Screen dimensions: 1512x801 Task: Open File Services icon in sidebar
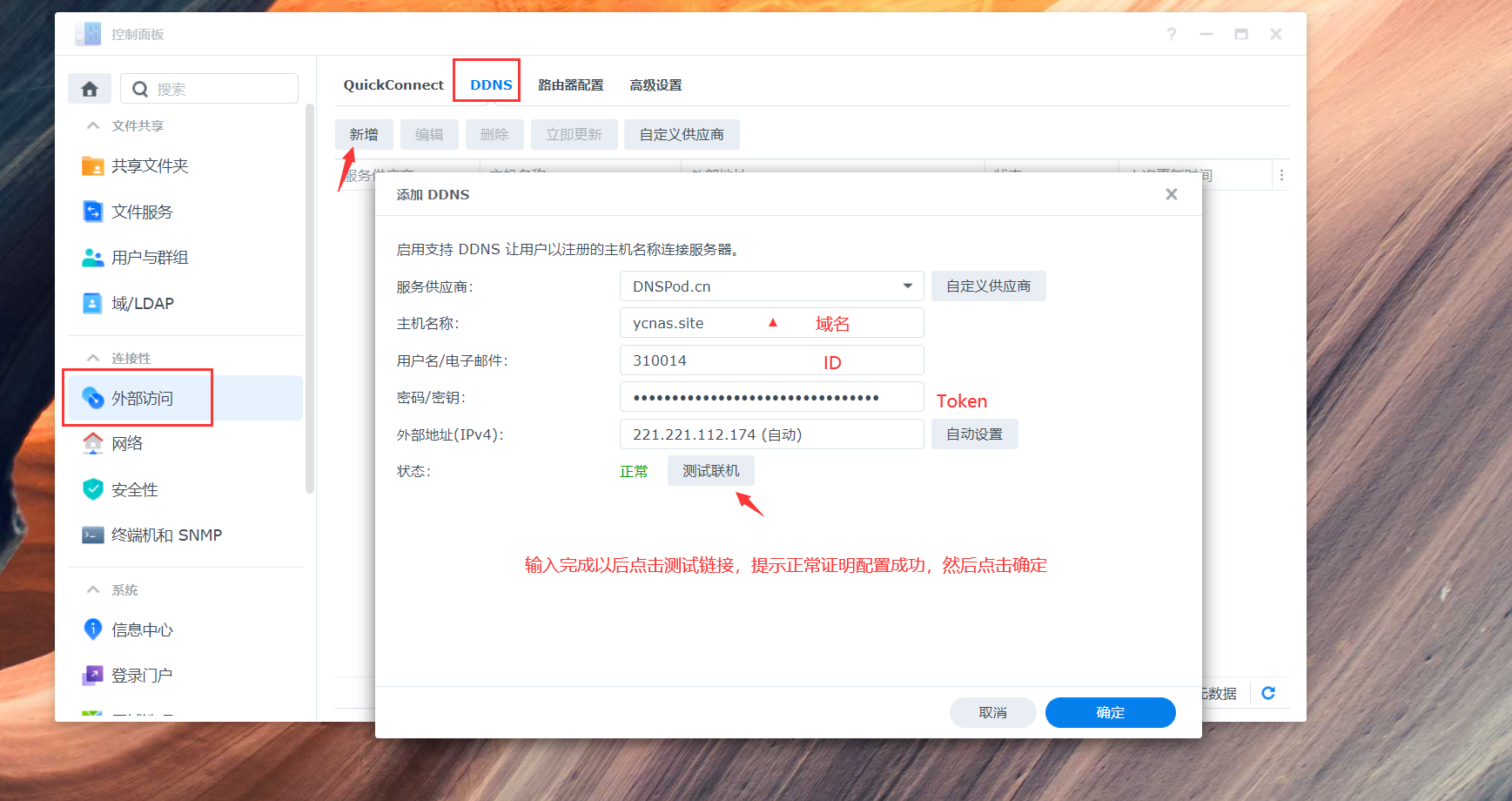pos(93,212)
